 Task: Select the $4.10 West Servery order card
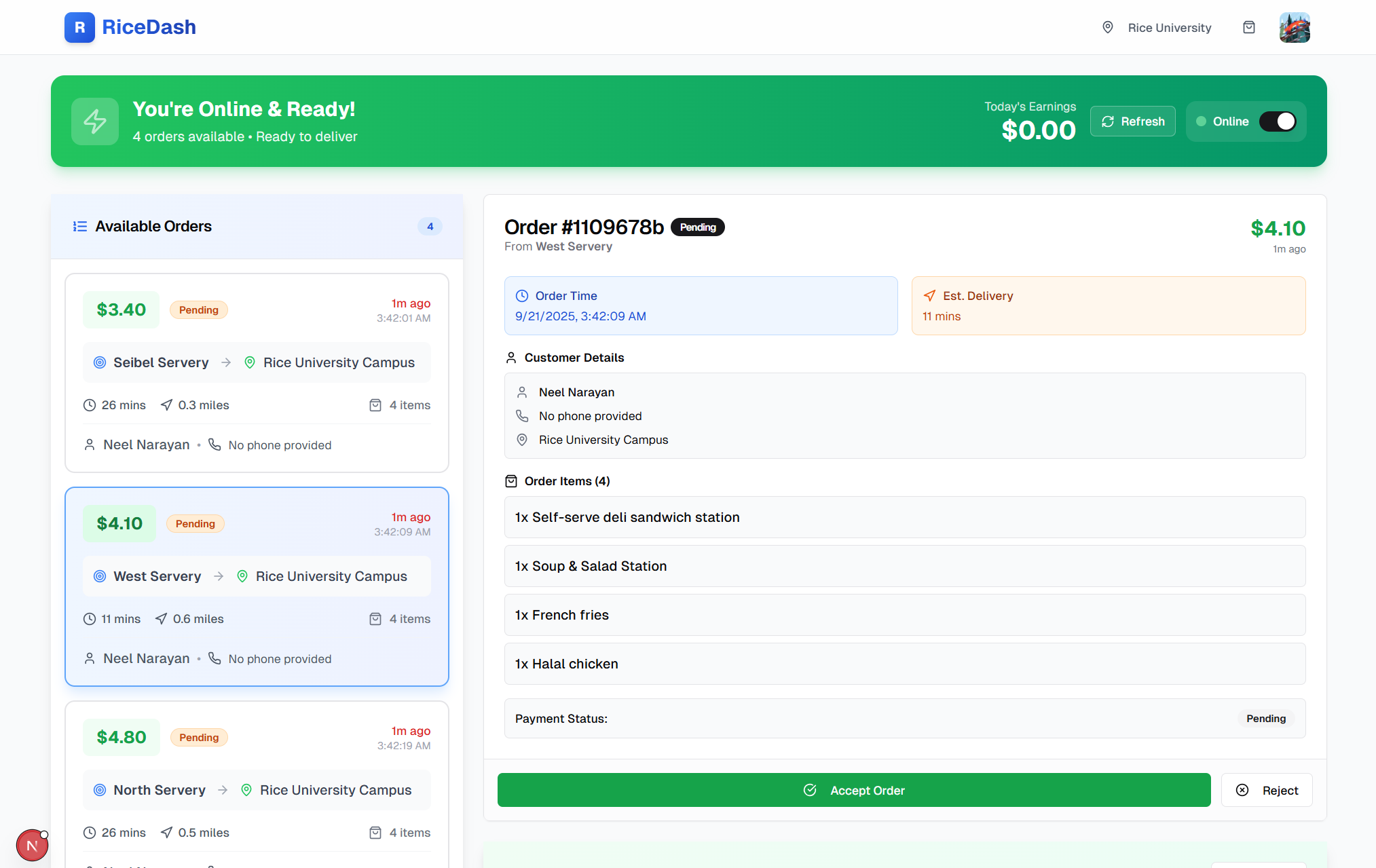[257, 586]
